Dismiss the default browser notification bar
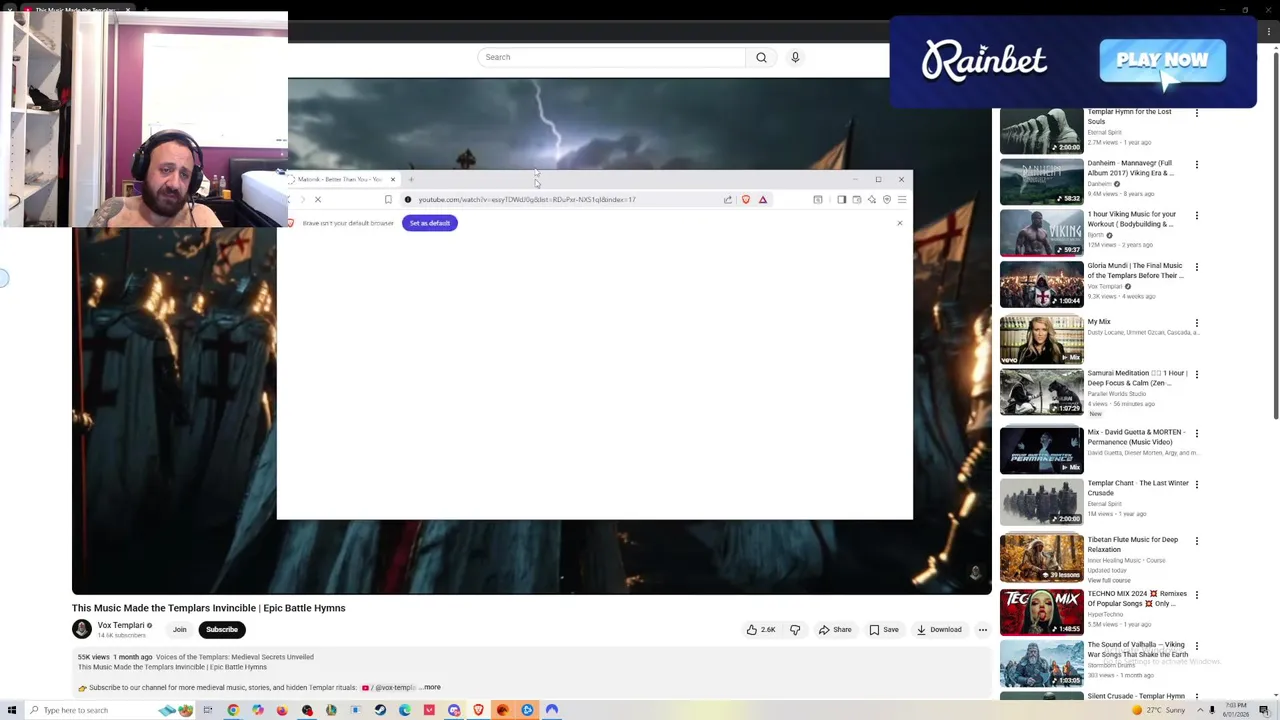Viewport: 1280px width, 720px height. pyautogui.click(x=900, y=223)
